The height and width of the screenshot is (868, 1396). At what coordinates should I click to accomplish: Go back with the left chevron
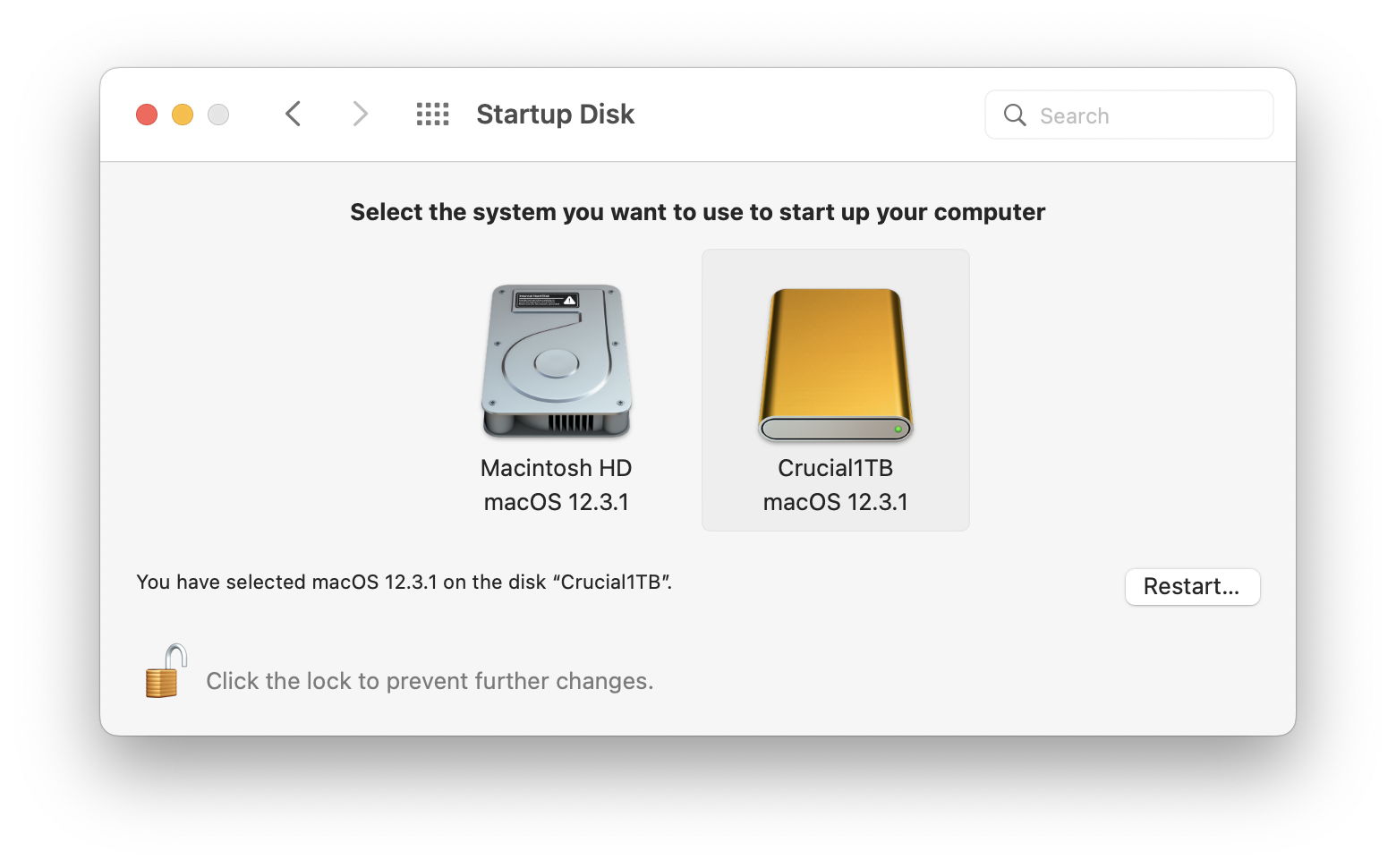[293, 115]
